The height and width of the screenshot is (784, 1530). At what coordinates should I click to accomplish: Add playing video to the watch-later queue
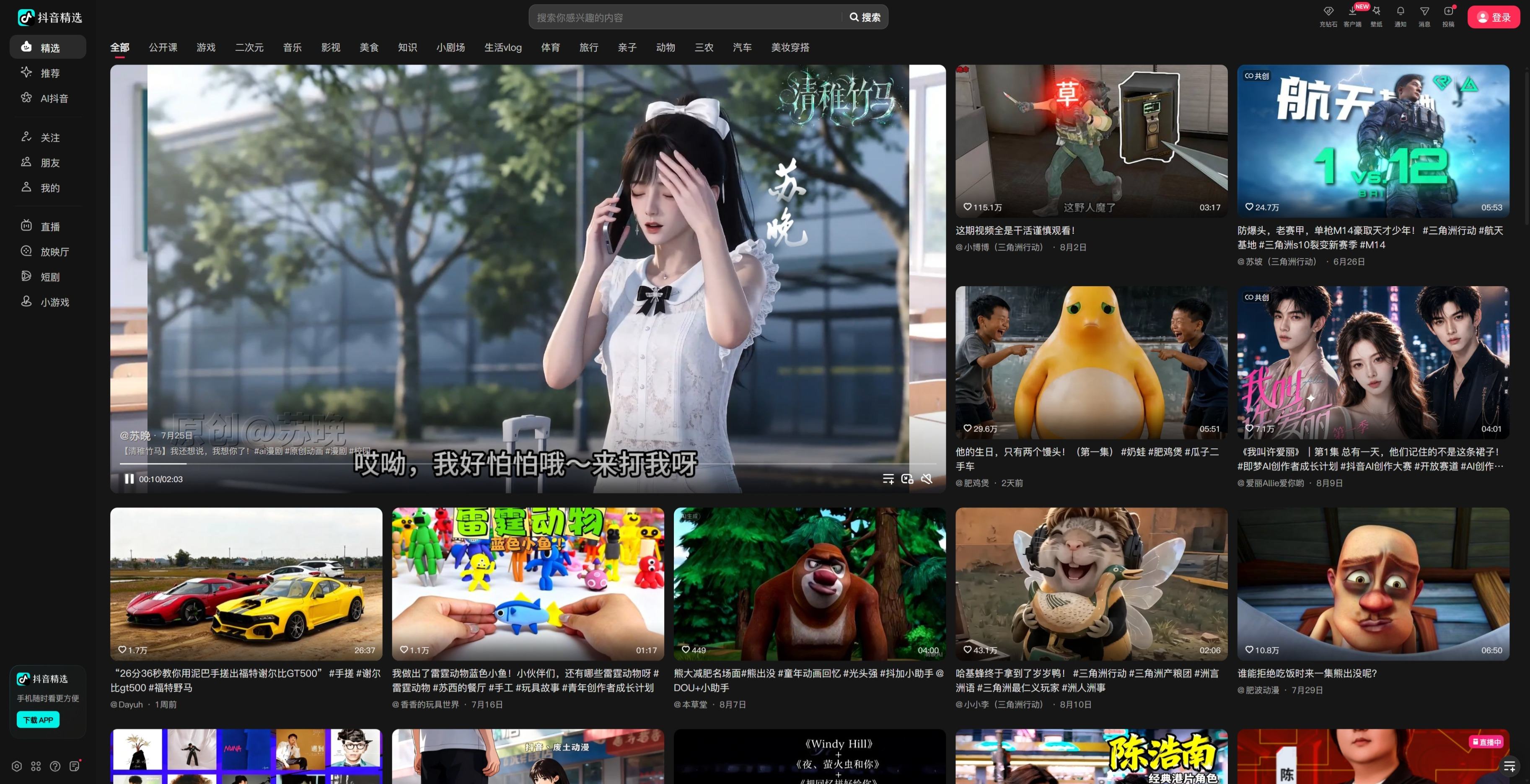point(888,479)
